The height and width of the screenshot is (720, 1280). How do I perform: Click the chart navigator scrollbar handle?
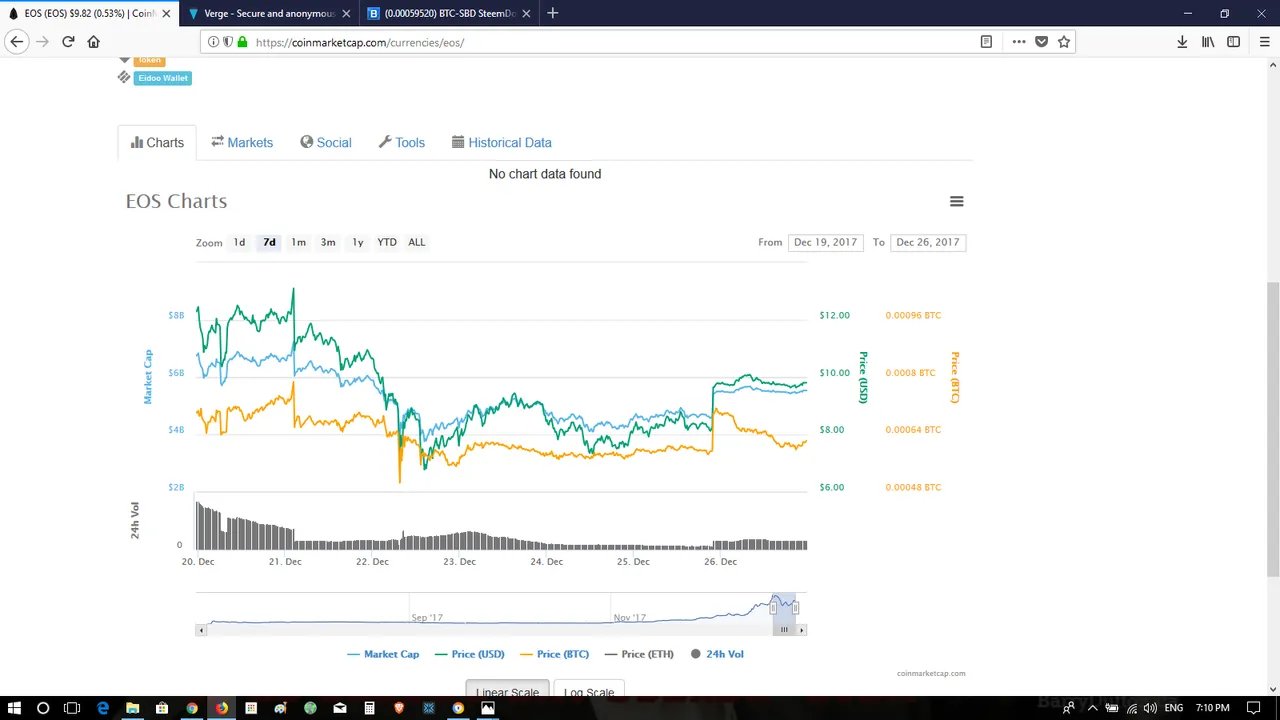[x=784, y=630]
